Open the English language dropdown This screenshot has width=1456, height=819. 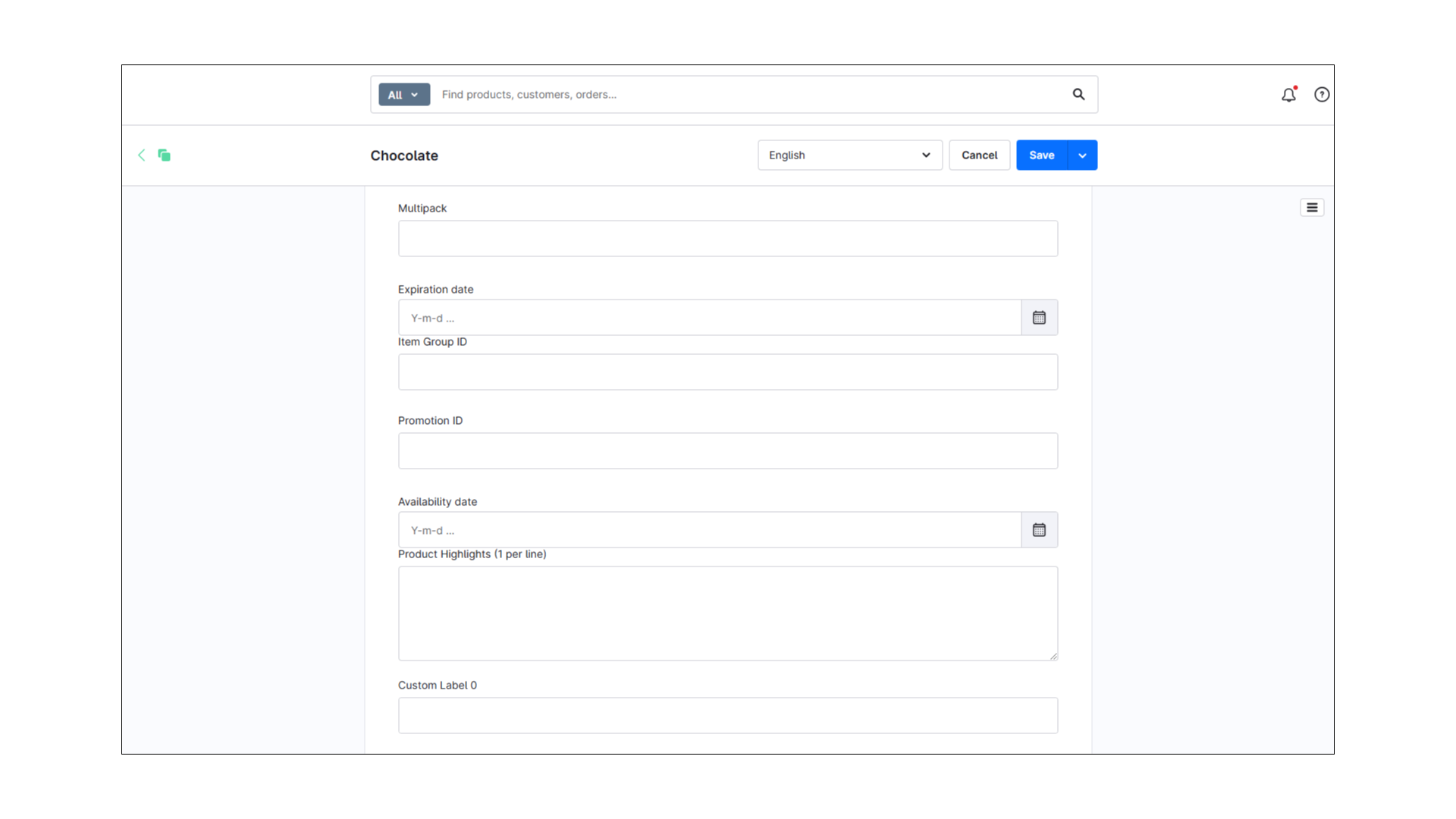[x=849, y=155]
